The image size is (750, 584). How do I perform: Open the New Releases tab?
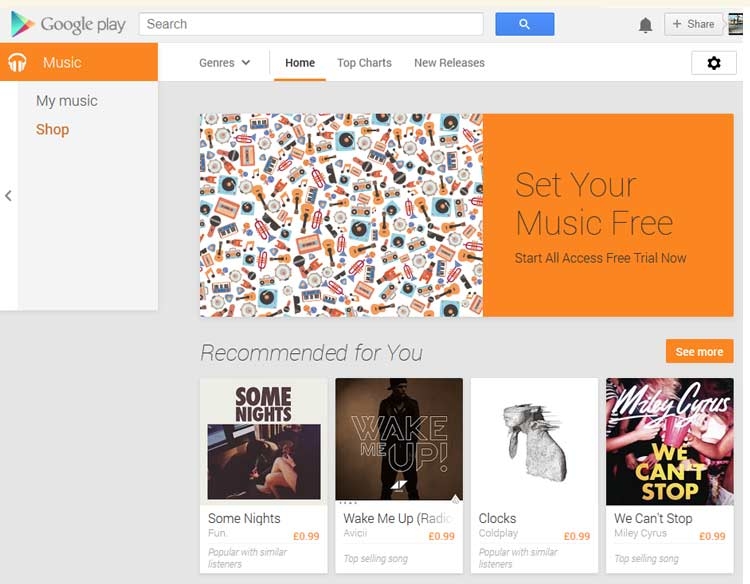[x=449, y=63]
